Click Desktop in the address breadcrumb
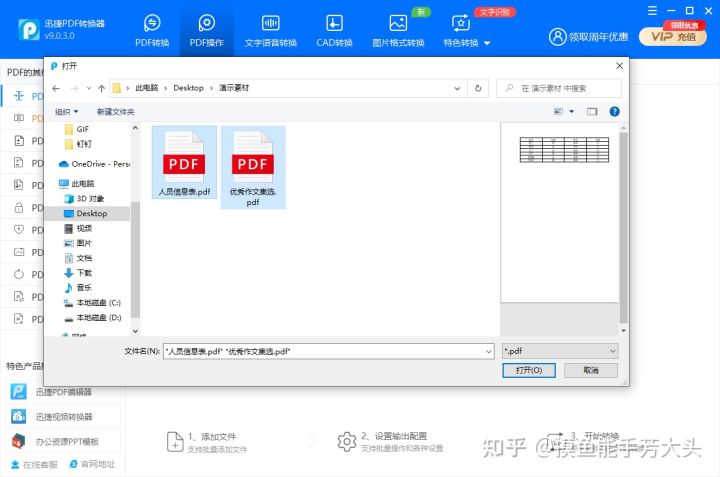Image resolution: width=720 pixels, height=477 pixels. (x=188, y=88)
